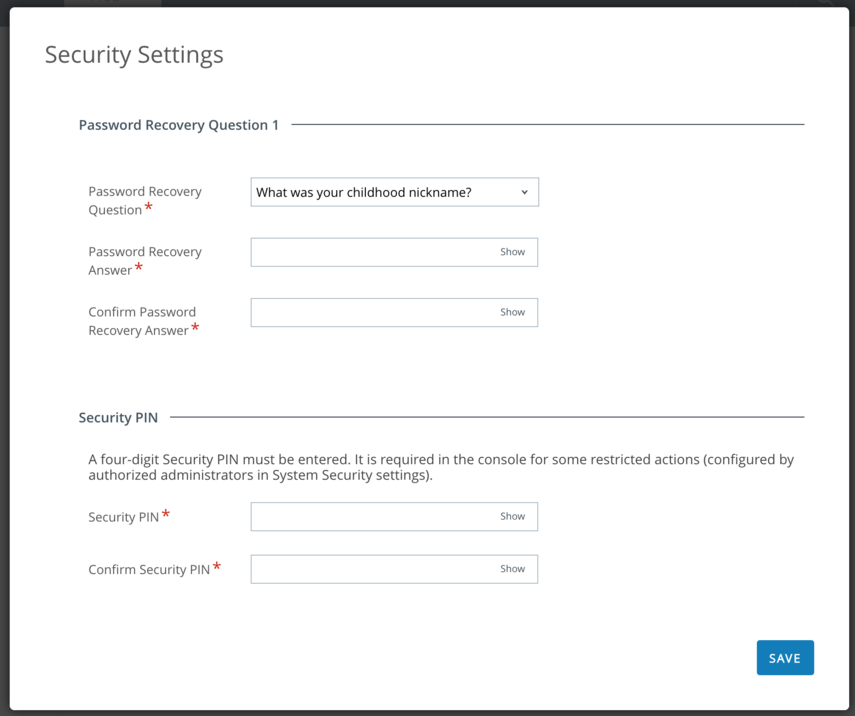Focus the Password Recovery Answer field

[370, 252]
